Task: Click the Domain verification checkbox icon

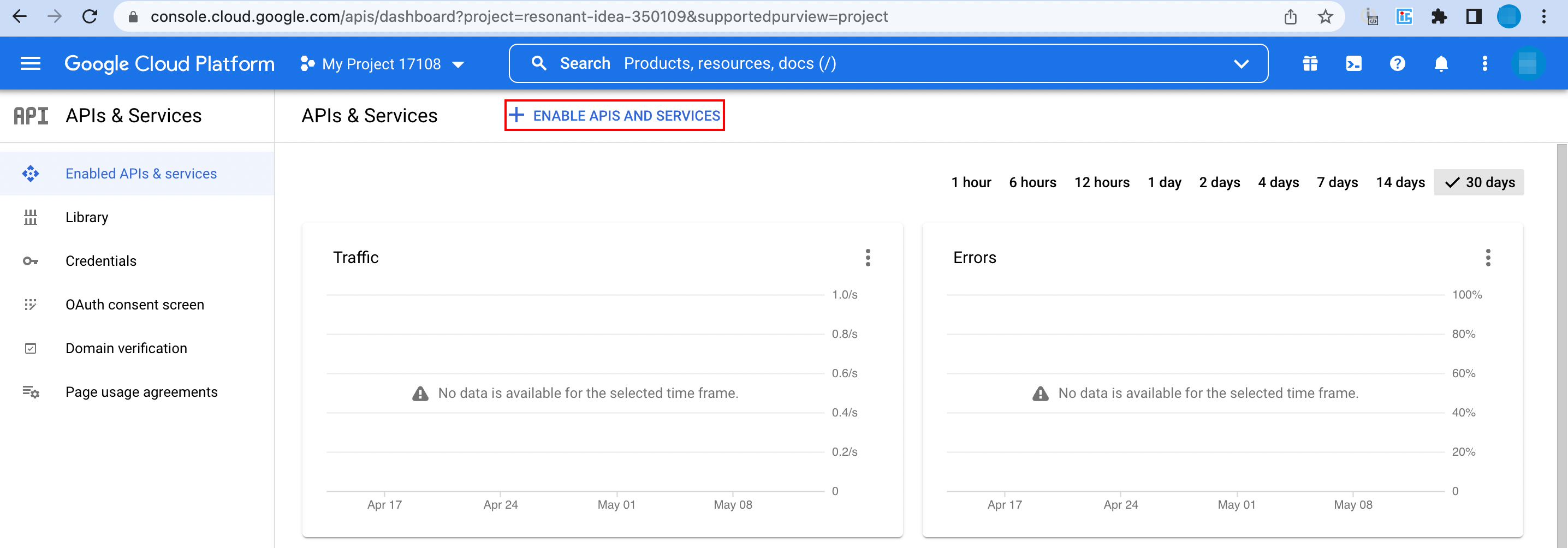Action: pos(31,349)
